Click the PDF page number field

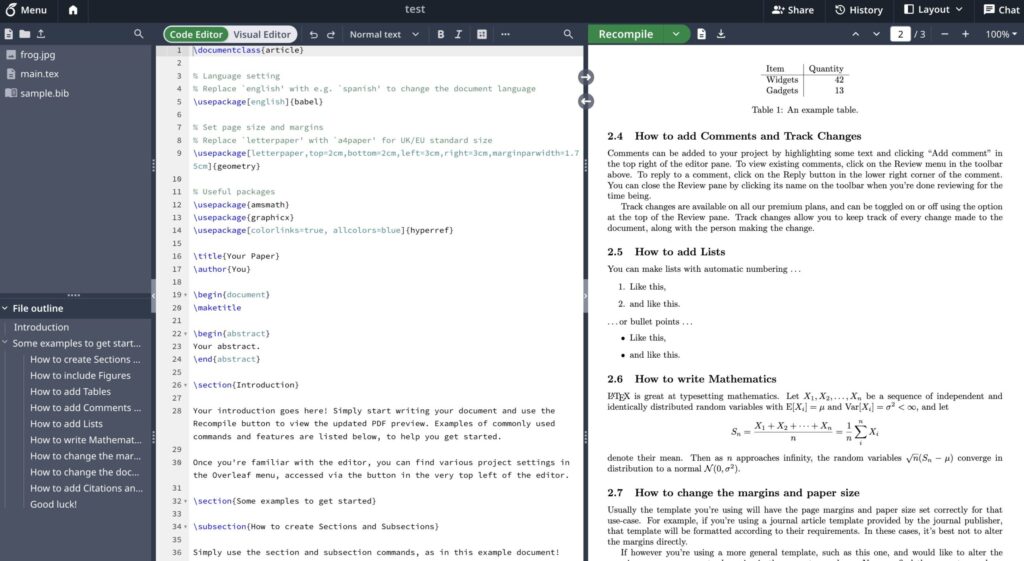tap(900, 34)
